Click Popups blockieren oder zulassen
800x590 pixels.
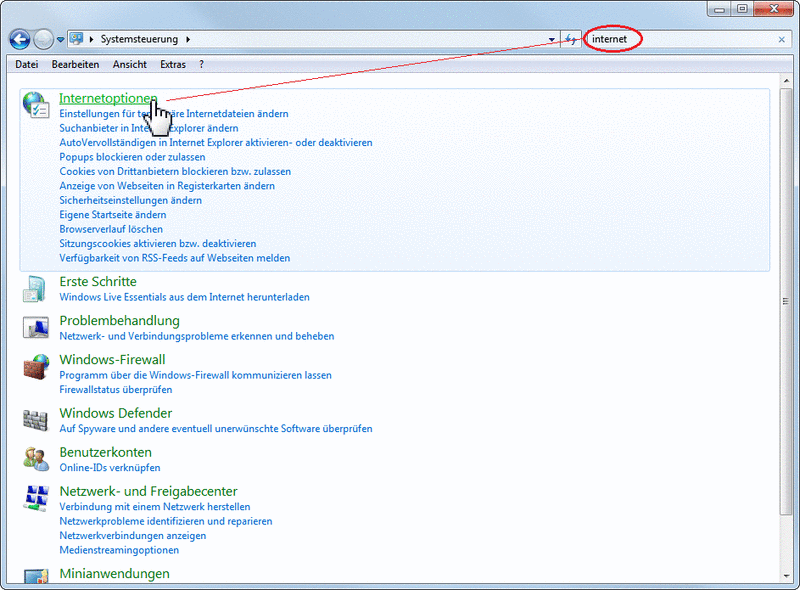132,157
